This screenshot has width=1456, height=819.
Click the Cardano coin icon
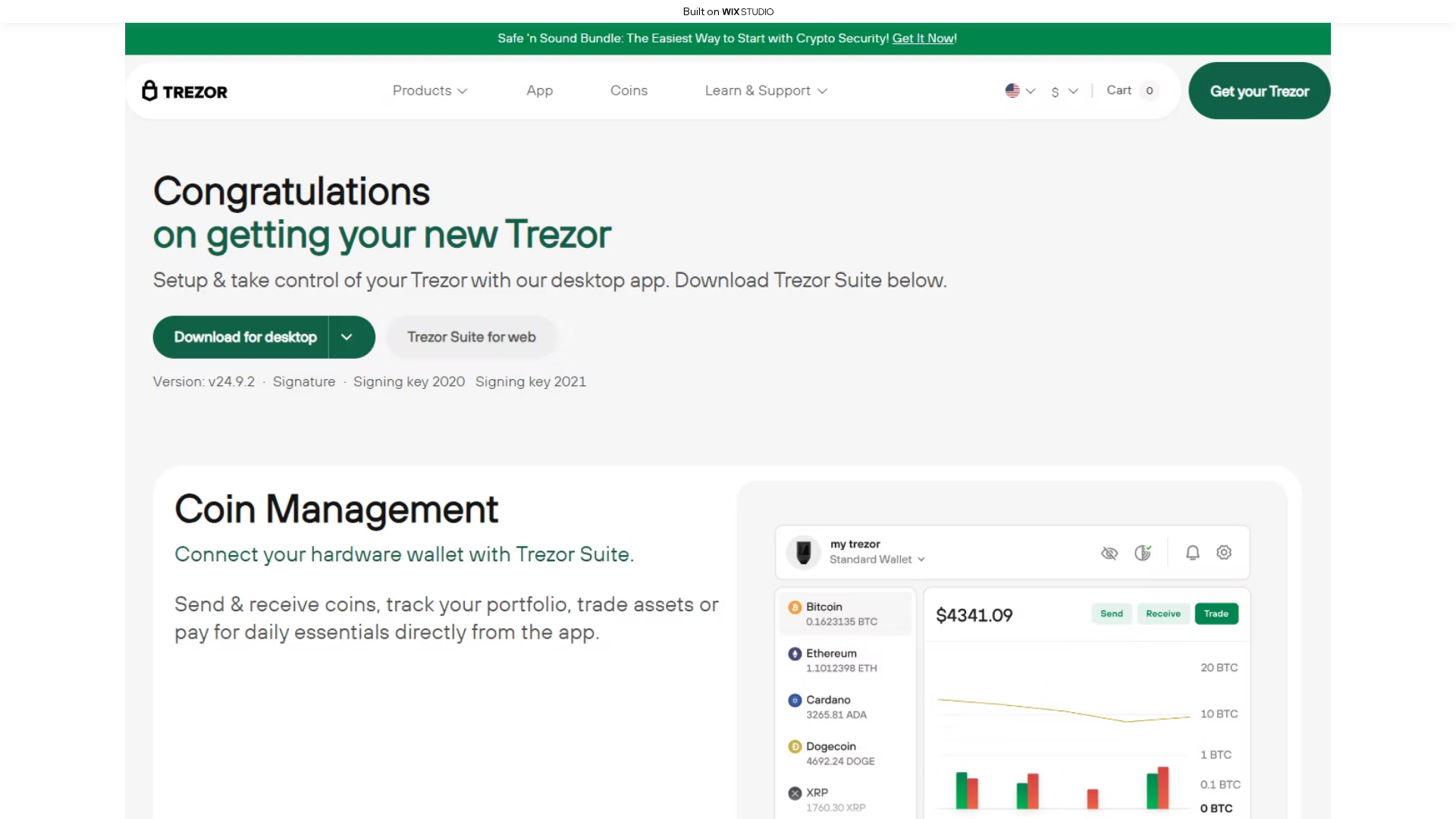click(794, 700)
